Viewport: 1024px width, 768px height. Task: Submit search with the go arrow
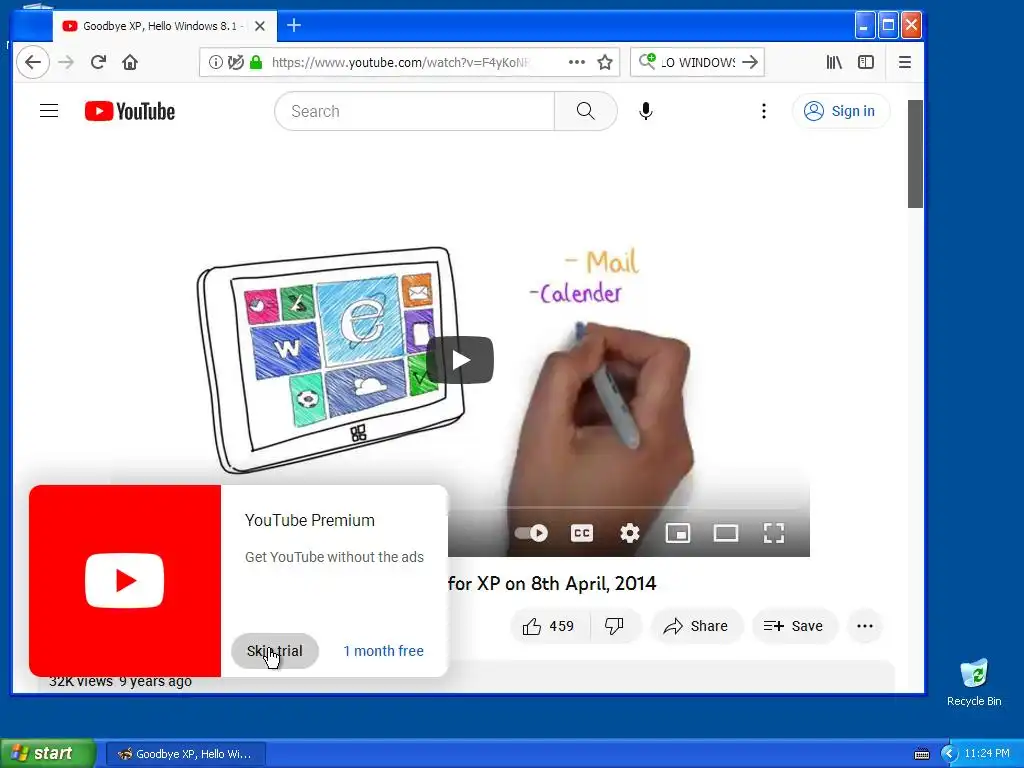(x=750, y=62)
